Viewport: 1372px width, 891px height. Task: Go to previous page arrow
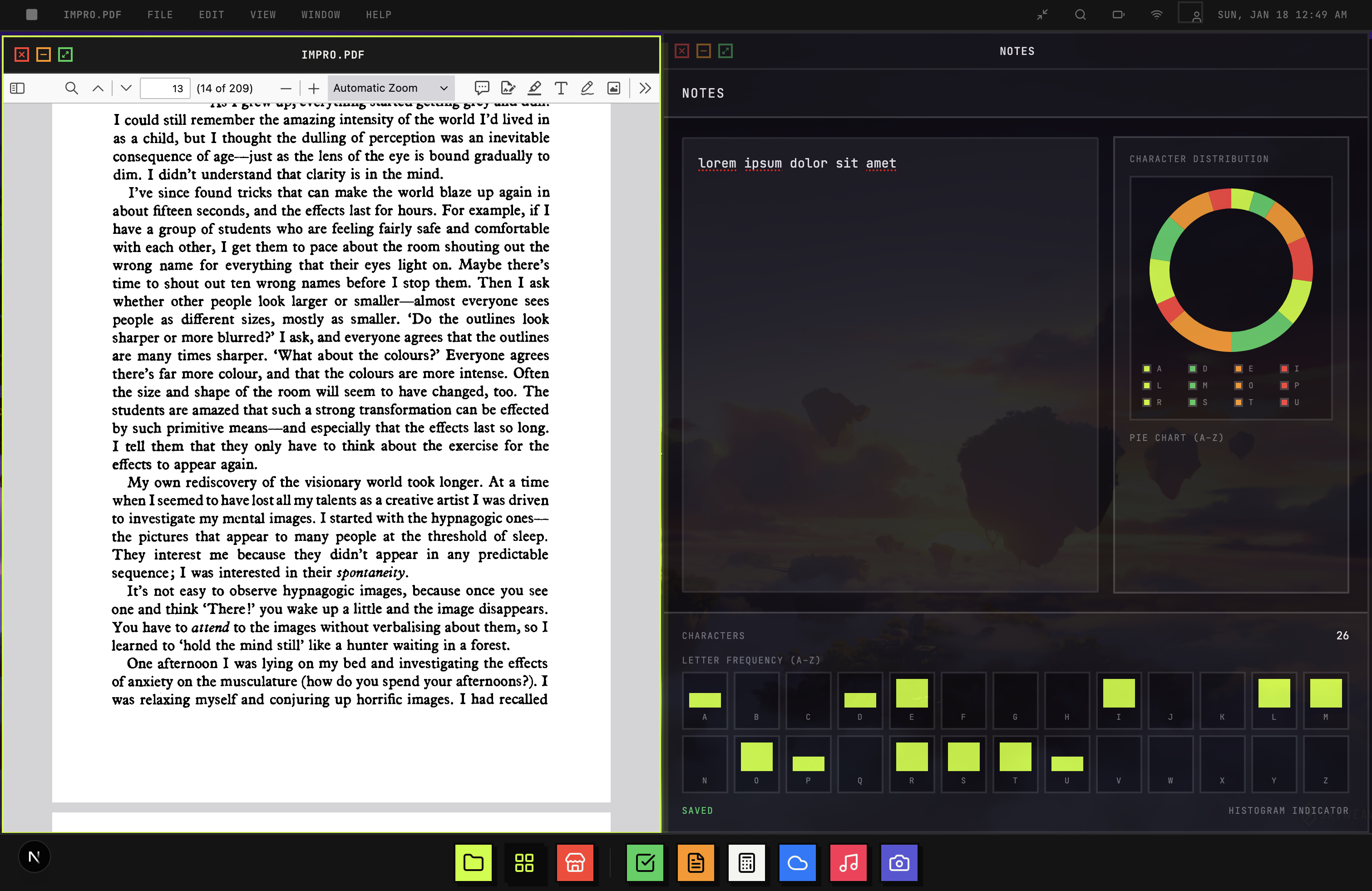(98, 88)
